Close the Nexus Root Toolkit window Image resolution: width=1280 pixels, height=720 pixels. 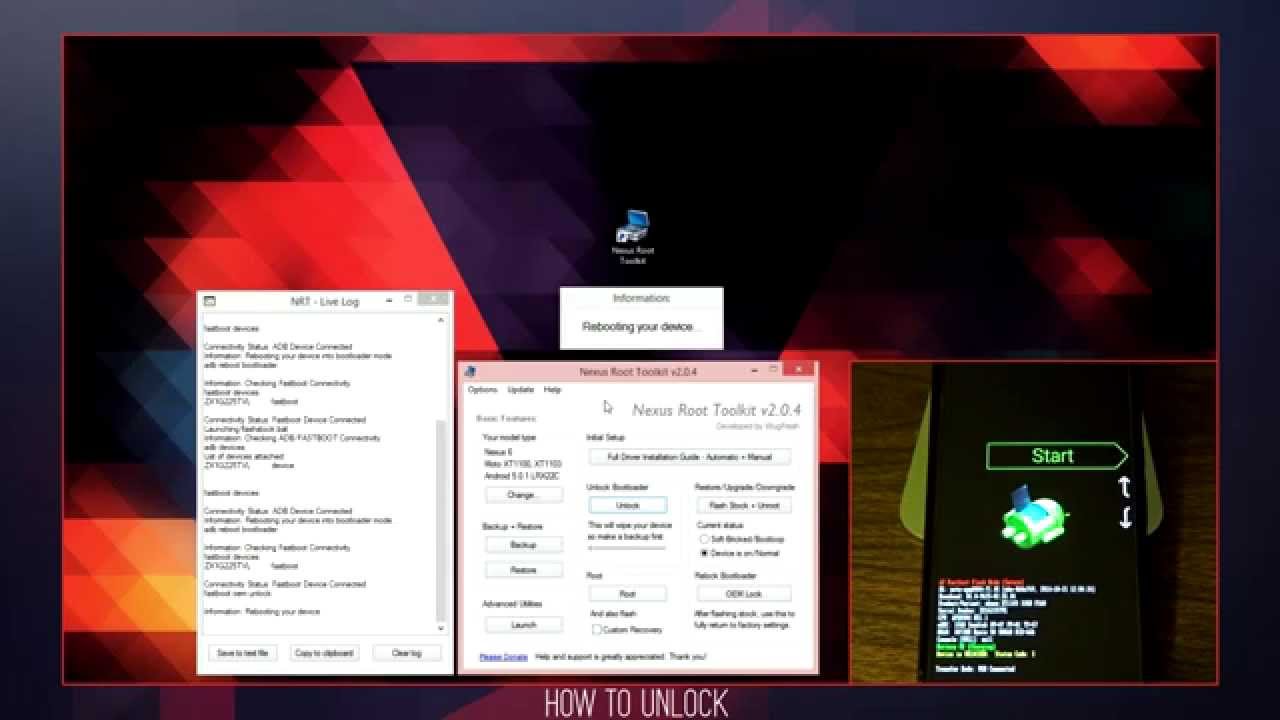(798, 370)
